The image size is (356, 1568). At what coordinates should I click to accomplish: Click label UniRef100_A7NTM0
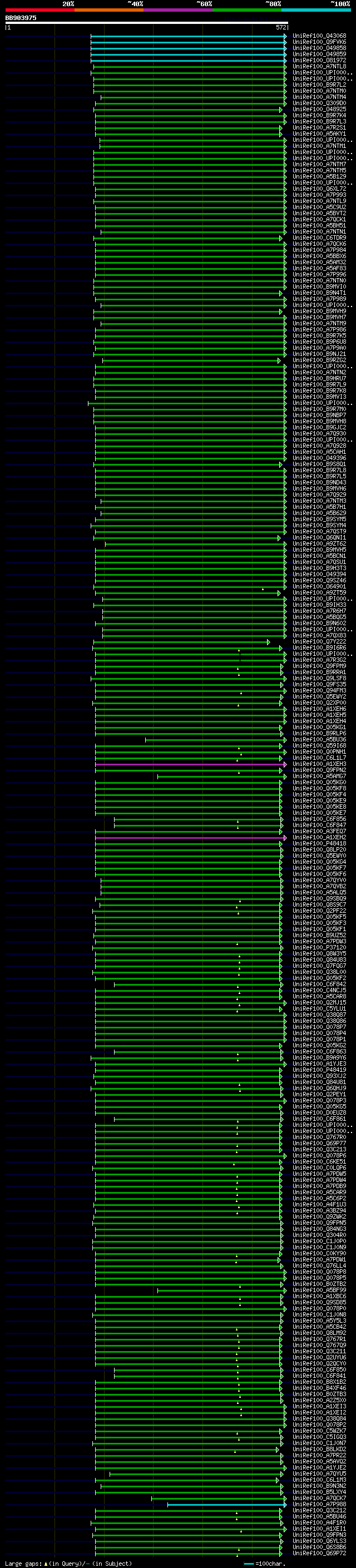(319, 91)
